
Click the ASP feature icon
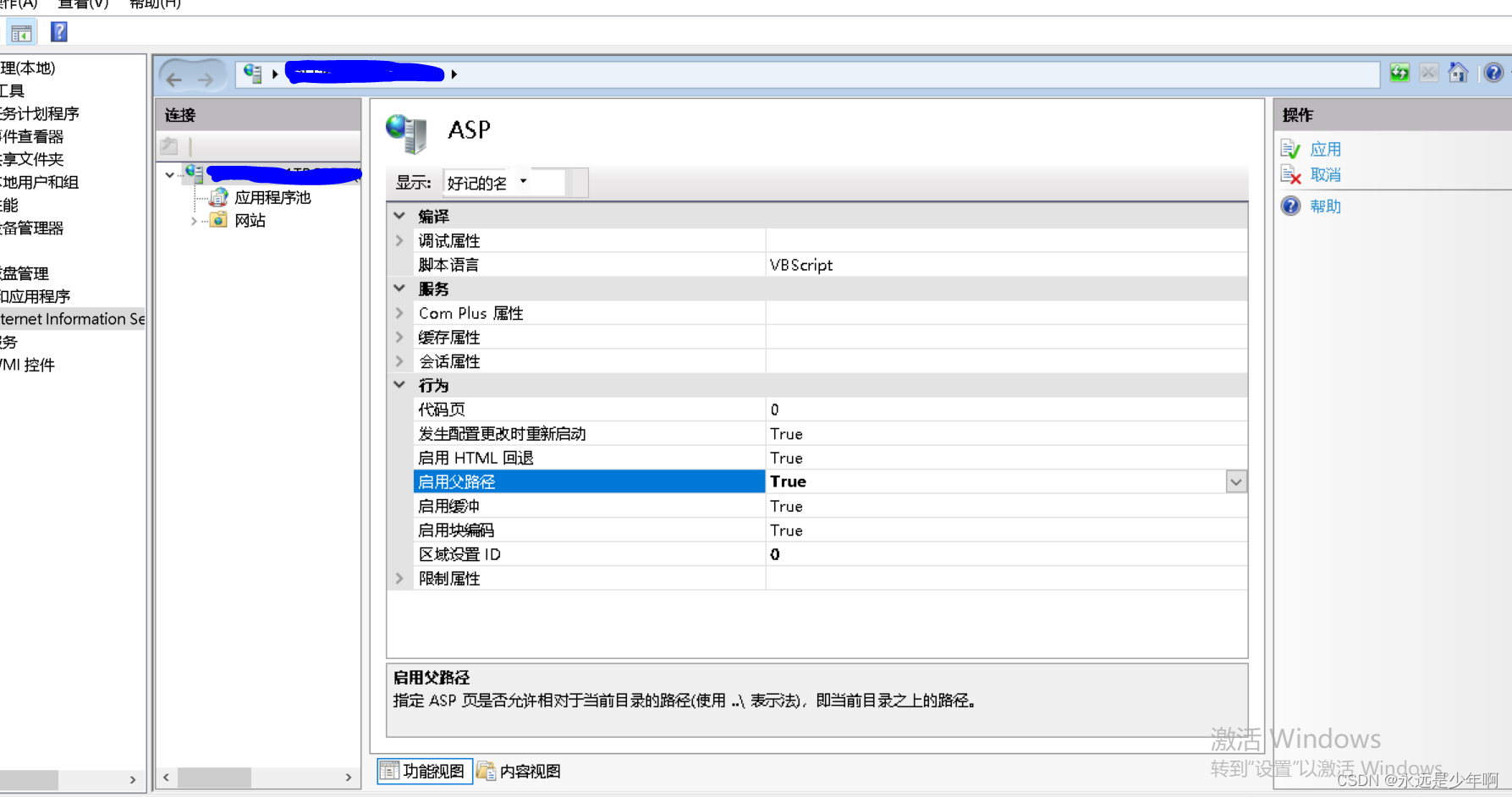pos(407,133)
